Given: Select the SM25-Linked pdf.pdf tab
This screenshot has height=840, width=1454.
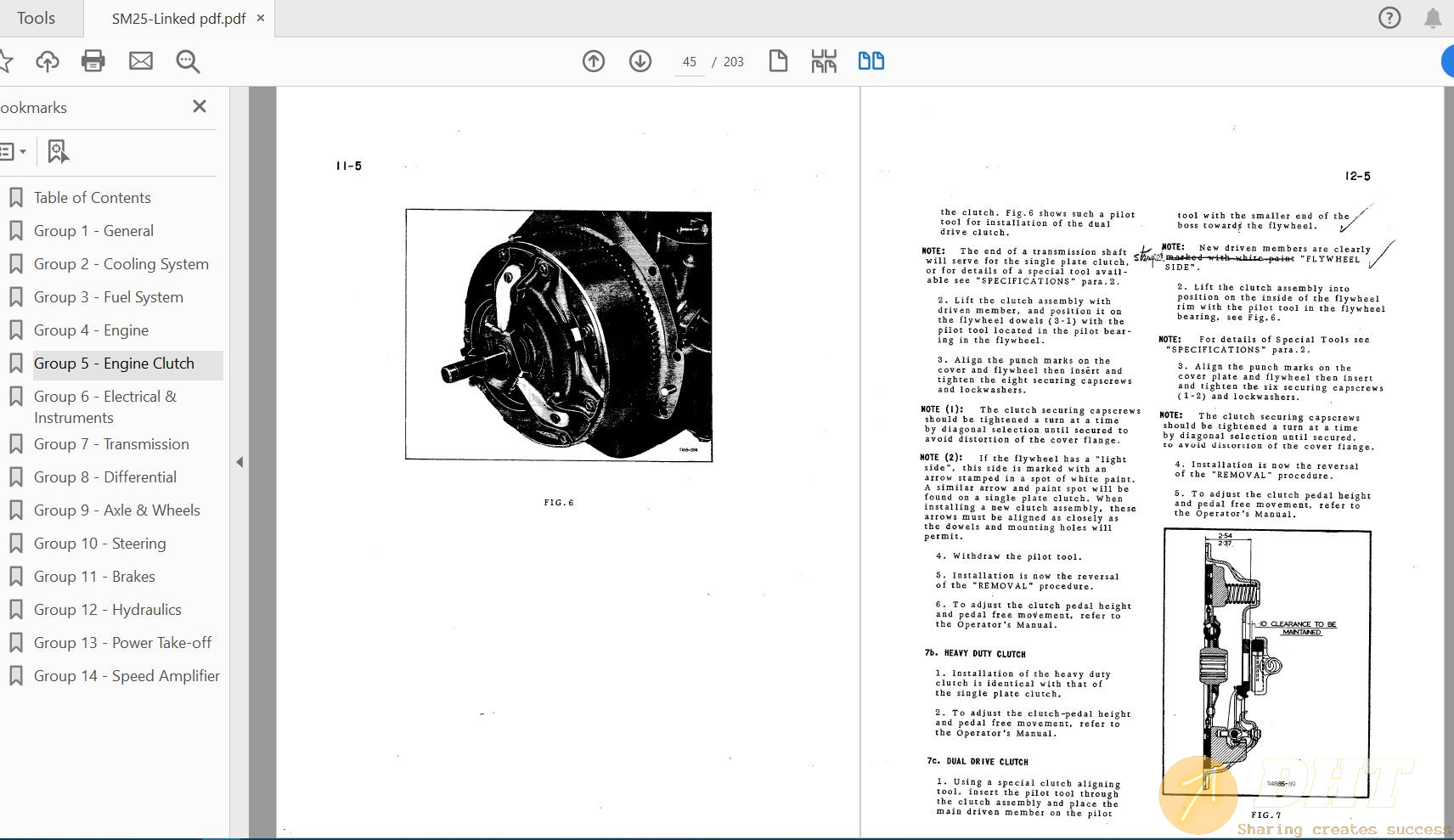Looking at the screenshot, I should pos(178,18).
